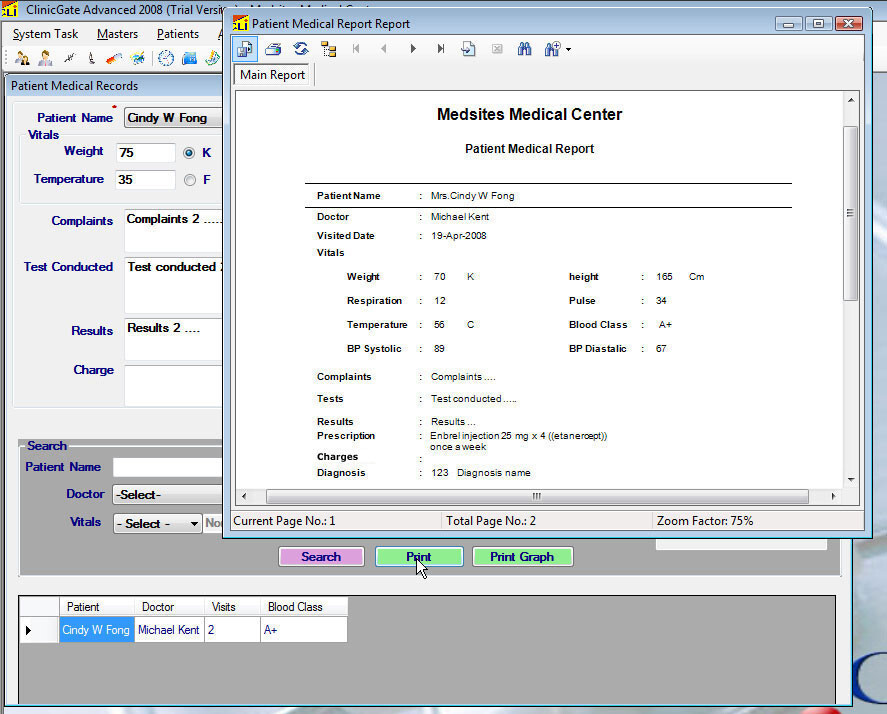Screen dimensions: 887x714
Task: Open the Patients menu
Action: click(178, 34)
